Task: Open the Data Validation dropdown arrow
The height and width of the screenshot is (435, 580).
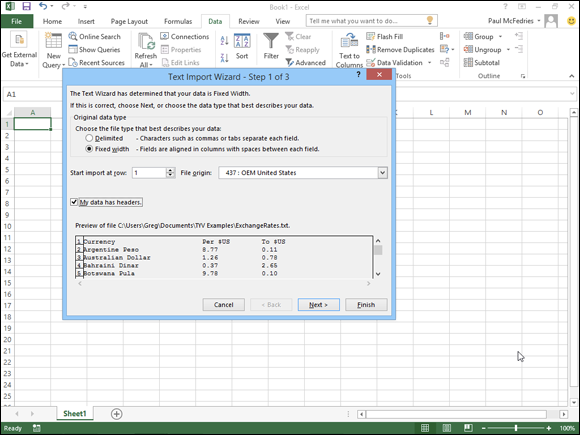Action: tap(429, 63)
